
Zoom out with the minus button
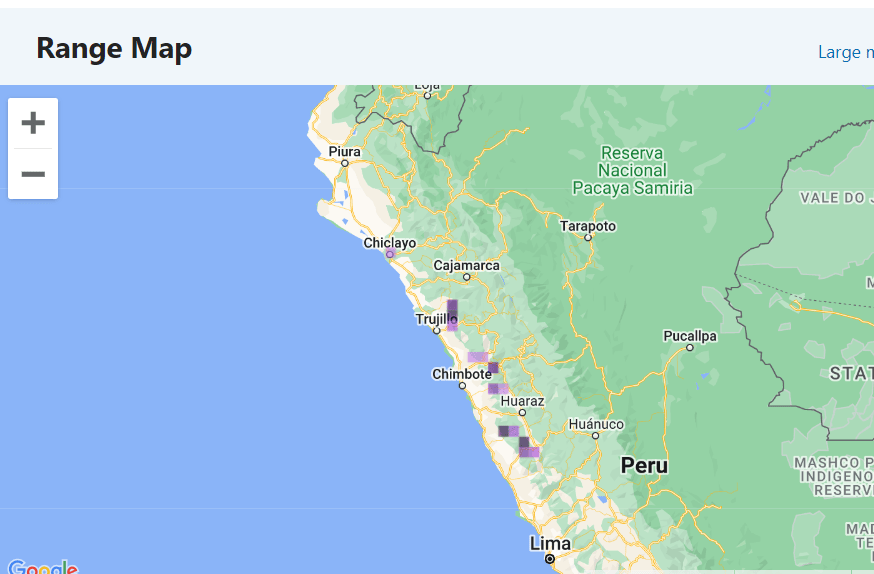tap(33, 174)
